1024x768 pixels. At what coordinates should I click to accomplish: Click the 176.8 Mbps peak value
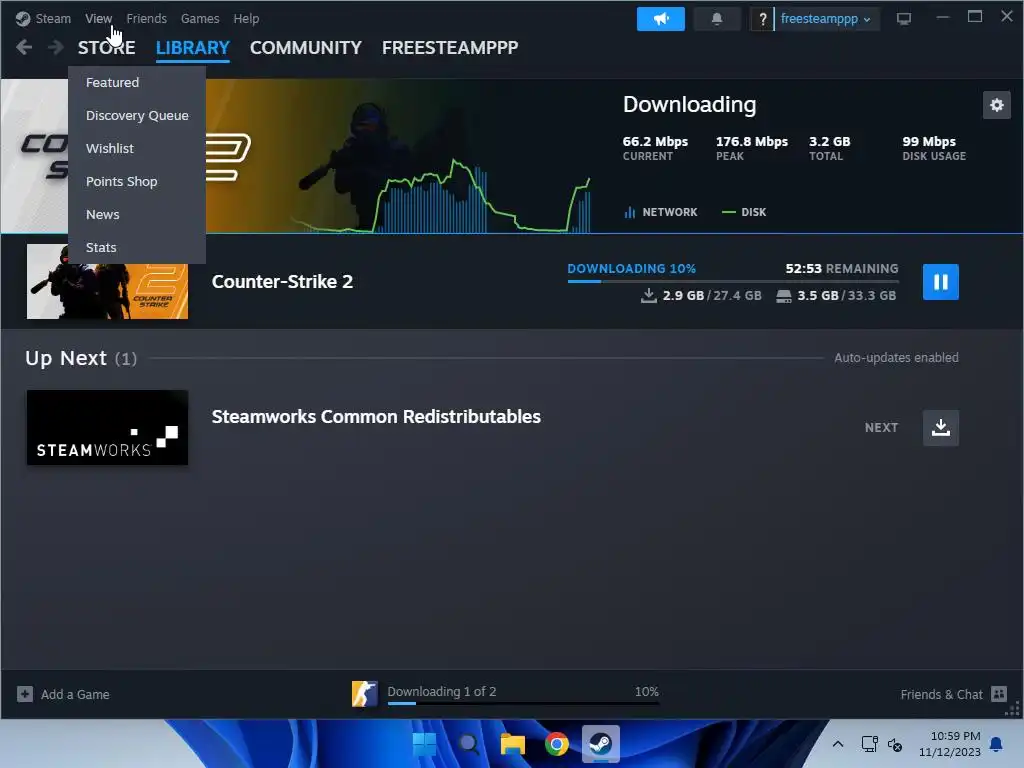coord(752,142)
